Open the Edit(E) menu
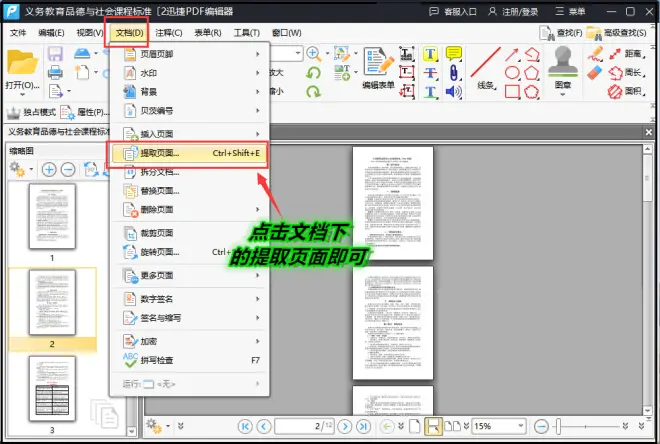The width and height of the screenshot is (660, 444). point(51,33)
